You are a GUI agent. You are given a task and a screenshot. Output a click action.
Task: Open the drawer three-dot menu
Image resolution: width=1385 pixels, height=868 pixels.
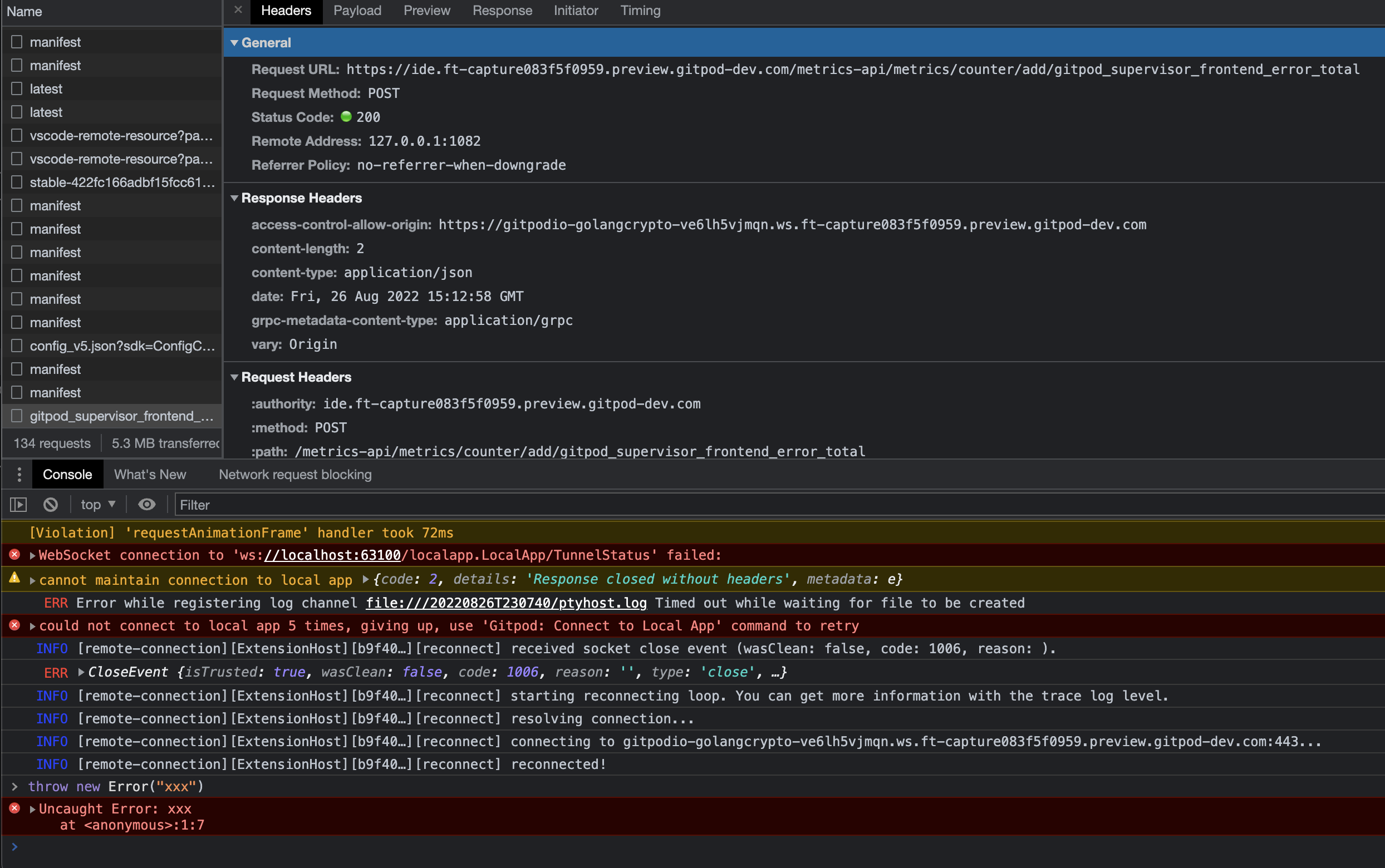tap(19, 475)
